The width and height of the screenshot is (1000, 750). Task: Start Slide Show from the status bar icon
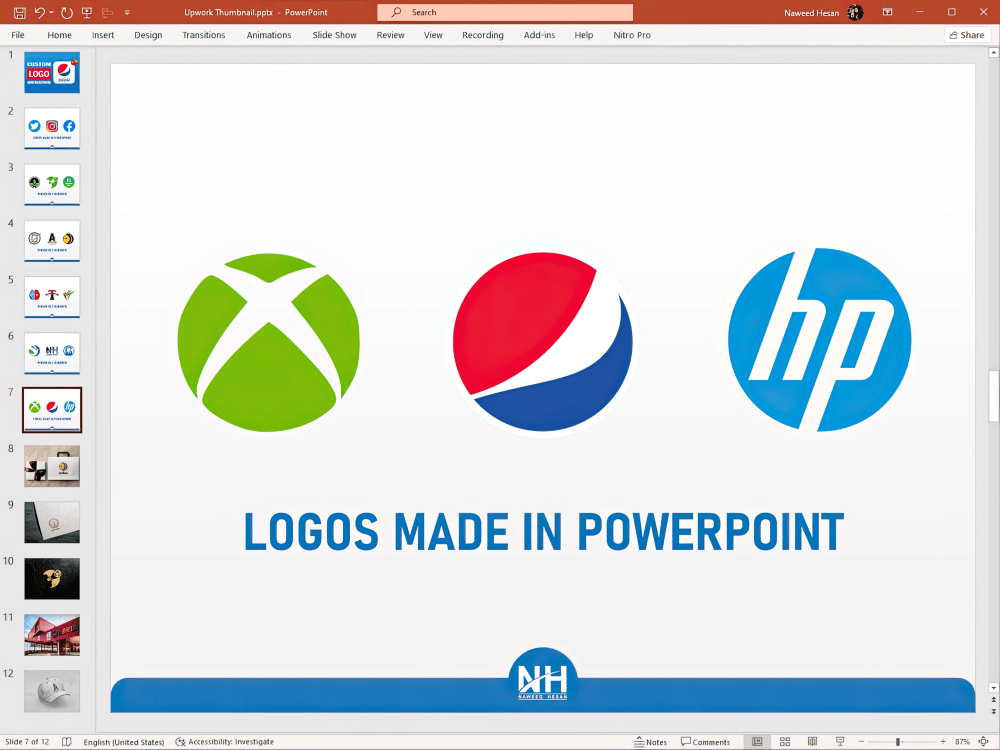[x=841, y=741]
